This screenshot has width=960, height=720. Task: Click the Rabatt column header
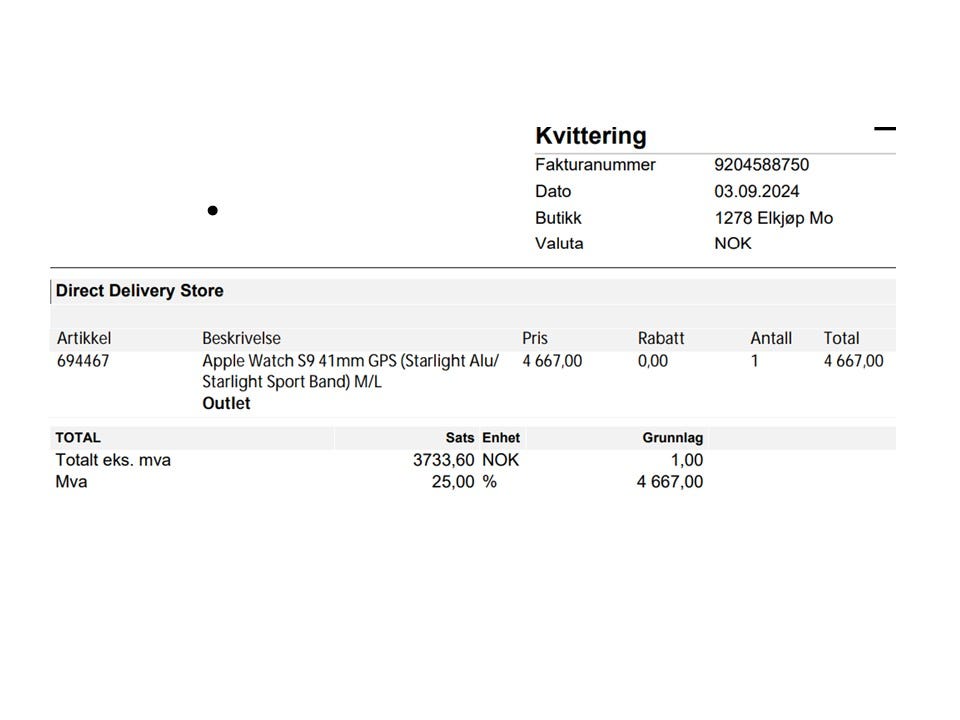click(661, 338)
